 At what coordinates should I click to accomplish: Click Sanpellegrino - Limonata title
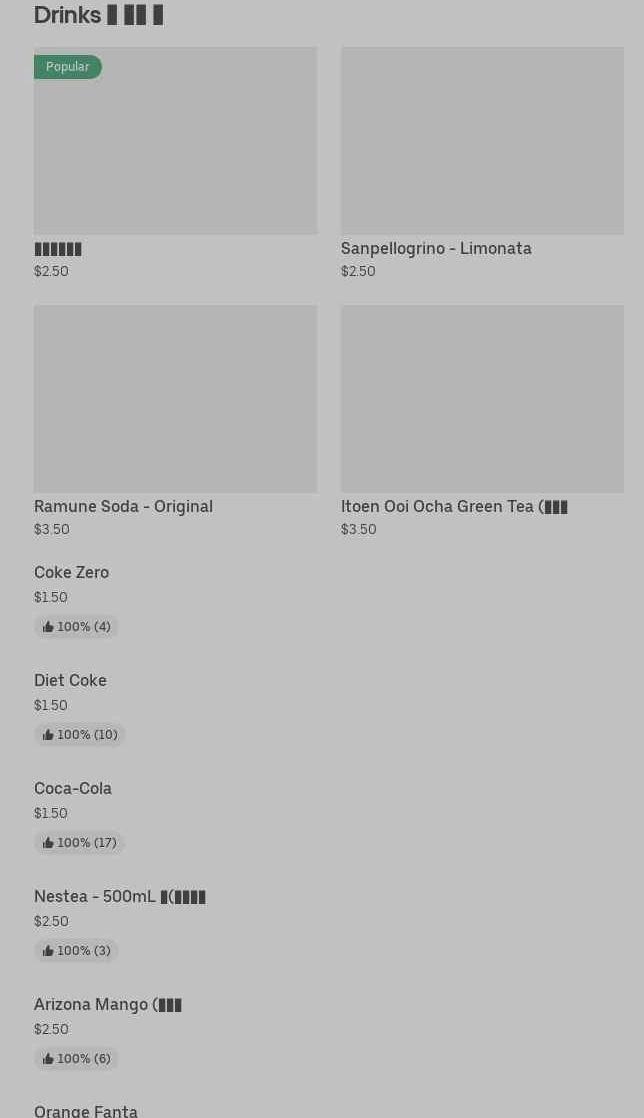tap(436, 249)
